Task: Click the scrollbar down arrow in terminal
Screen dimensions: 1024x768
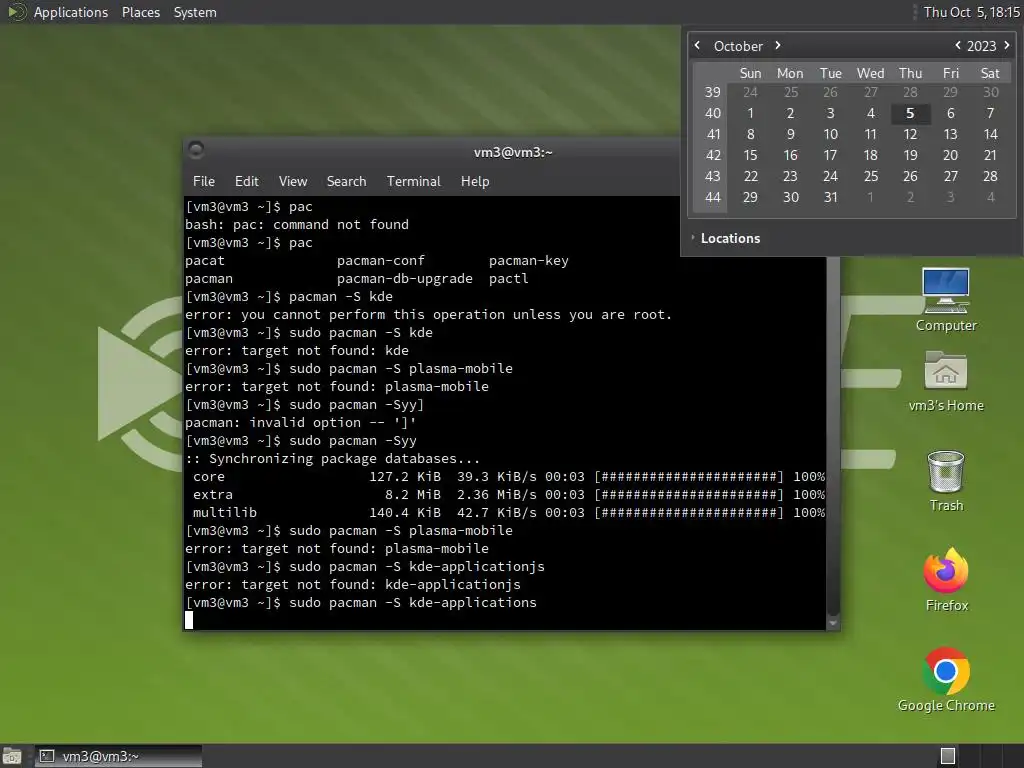Action: (833, 623)
